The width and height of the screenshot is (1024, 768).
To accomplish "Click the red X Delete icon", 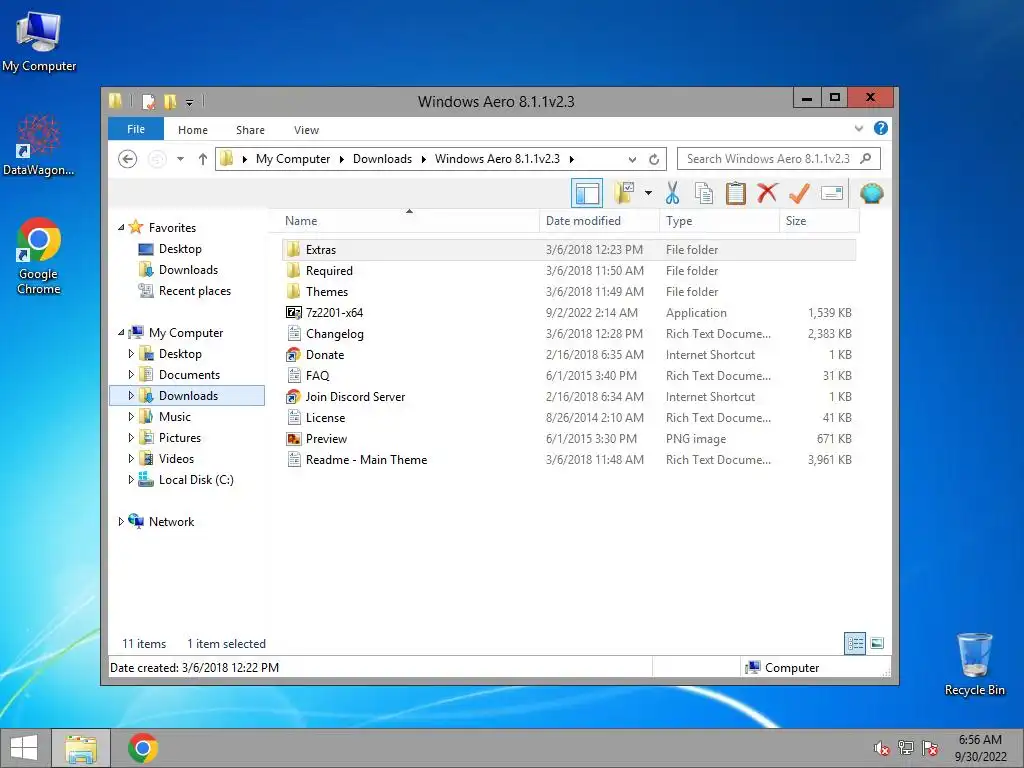I will click(767, 193).
